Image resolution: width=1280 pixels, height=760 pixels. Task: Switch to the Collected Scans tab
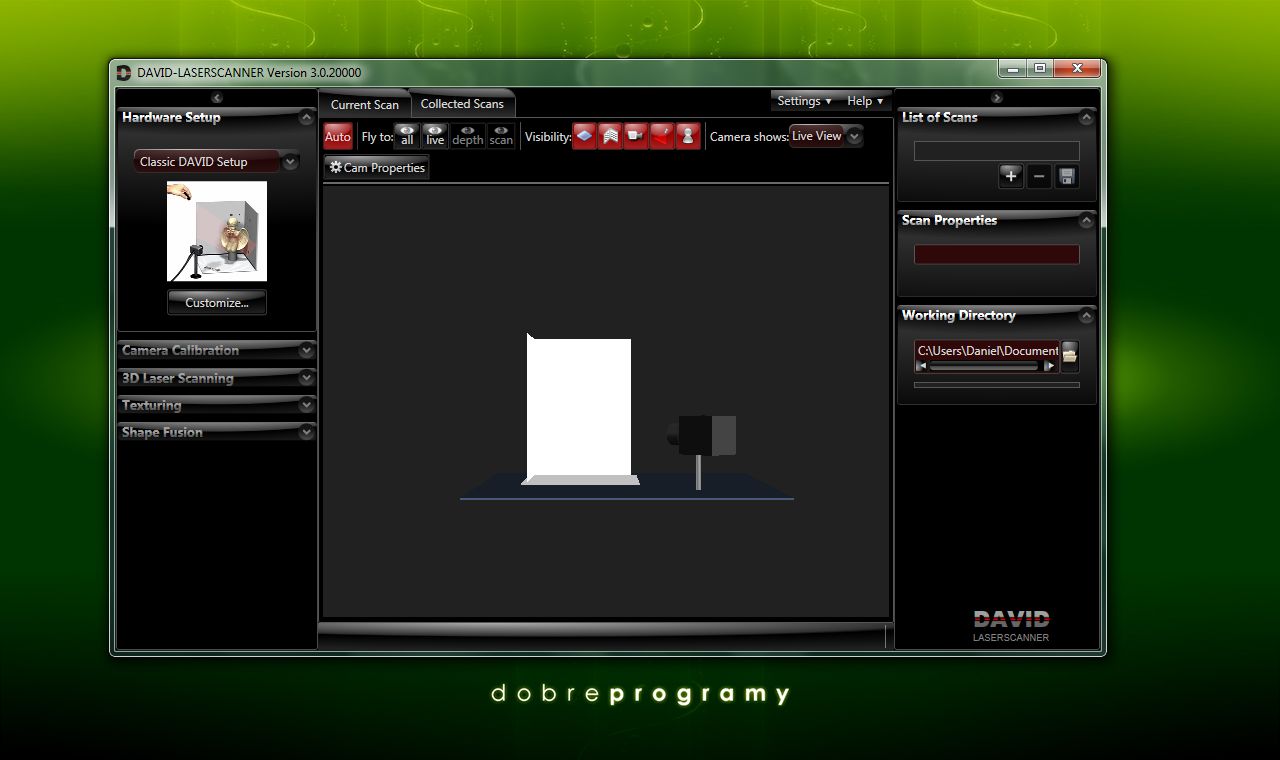click(x=462, y=104)
